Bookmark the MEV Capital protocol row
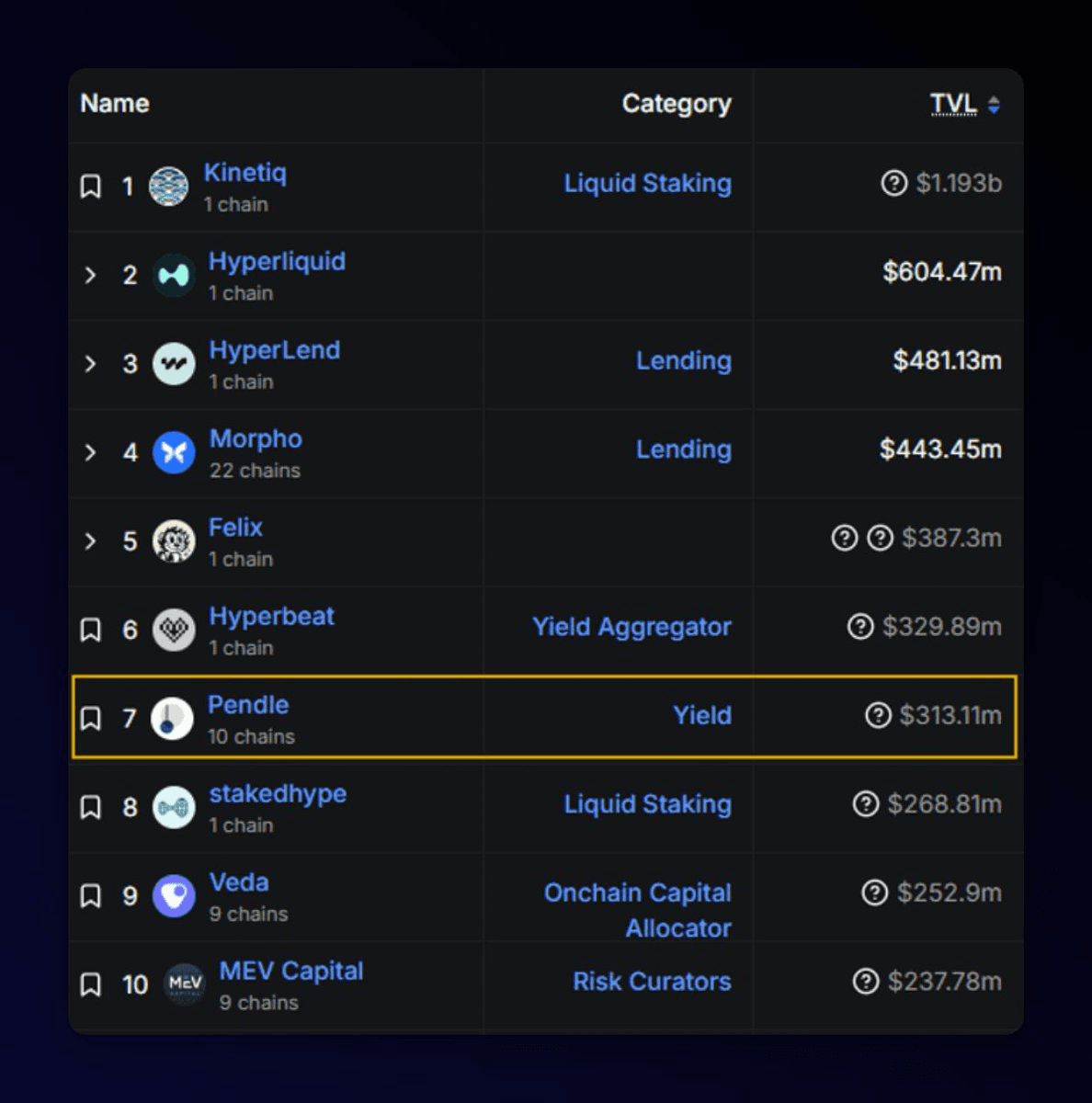 click(90, 984)
